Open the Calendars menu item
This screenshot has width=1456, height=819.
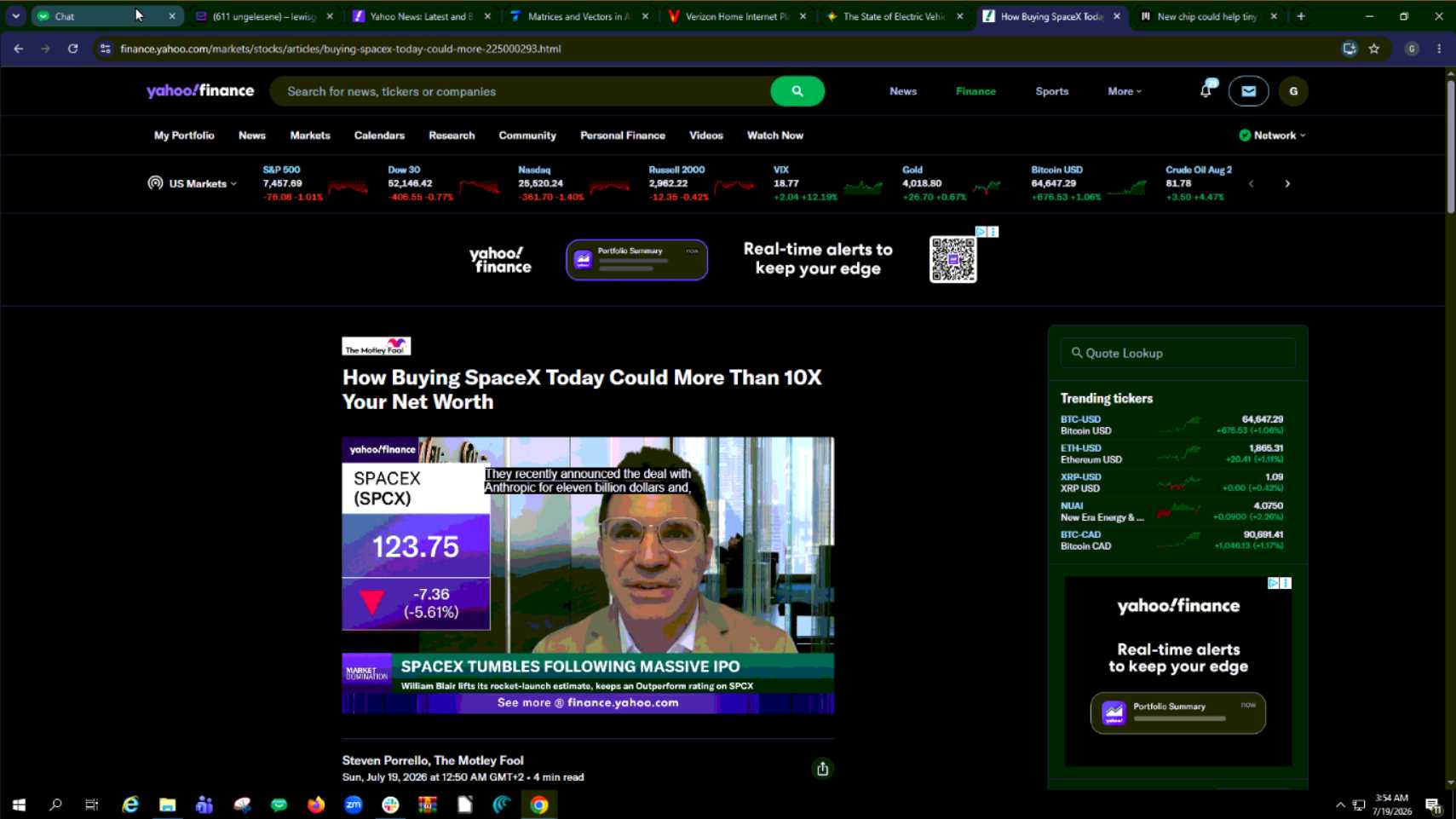pyautogui.click(x=379, y=136)
